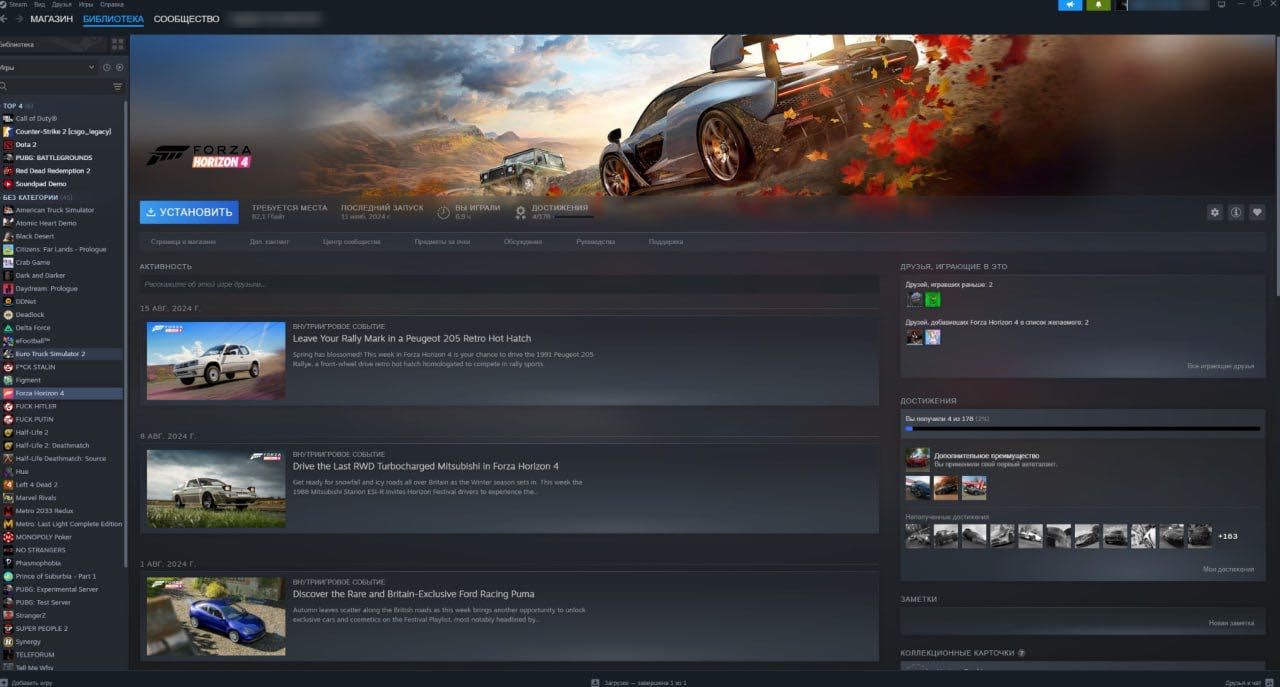Viewport: 1280px width, 687px height.
Task: Open Центр сообщества link
Action: [x=351, y=242]
